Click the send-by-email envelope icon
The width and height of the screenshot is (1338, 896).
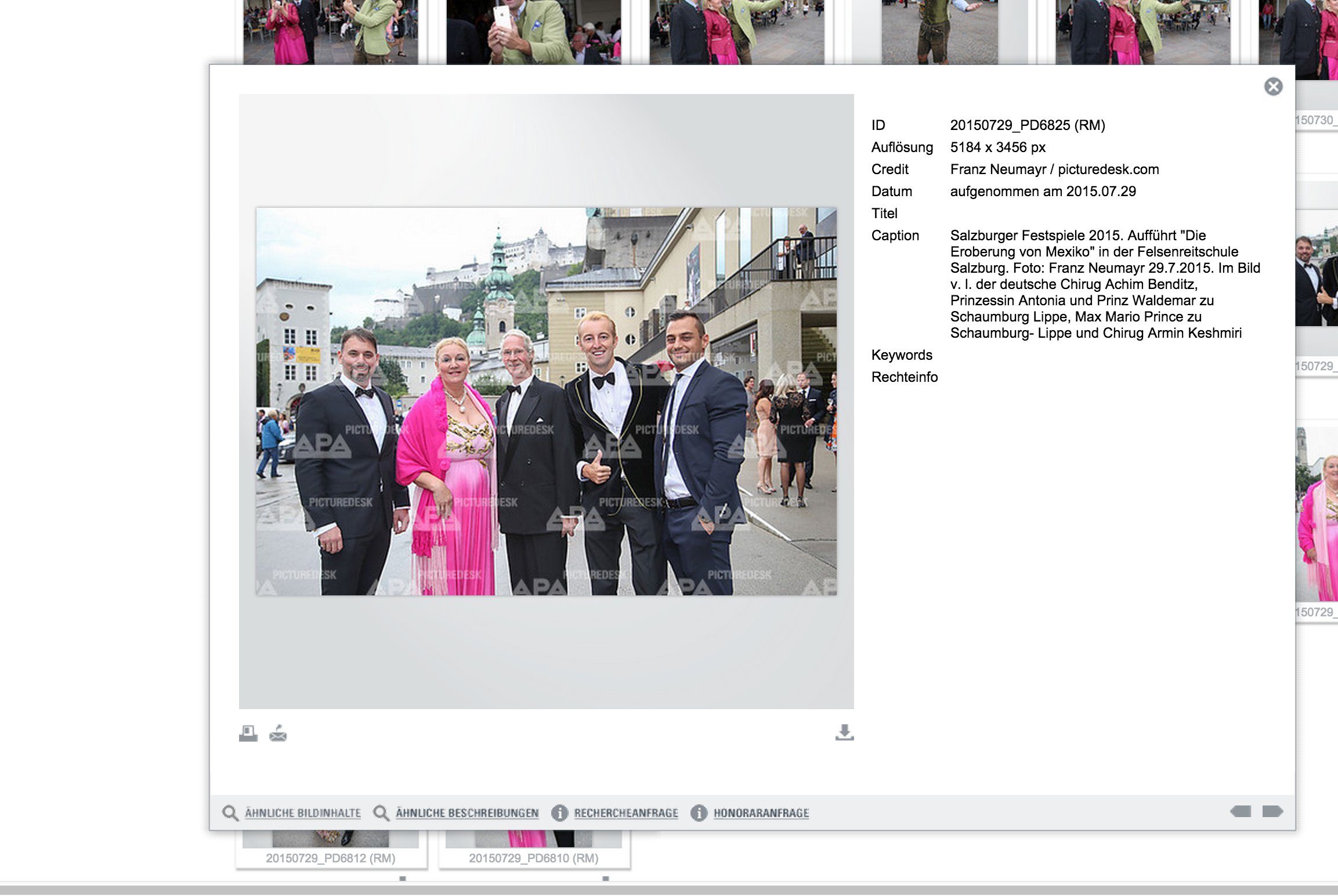pos(278,734)
